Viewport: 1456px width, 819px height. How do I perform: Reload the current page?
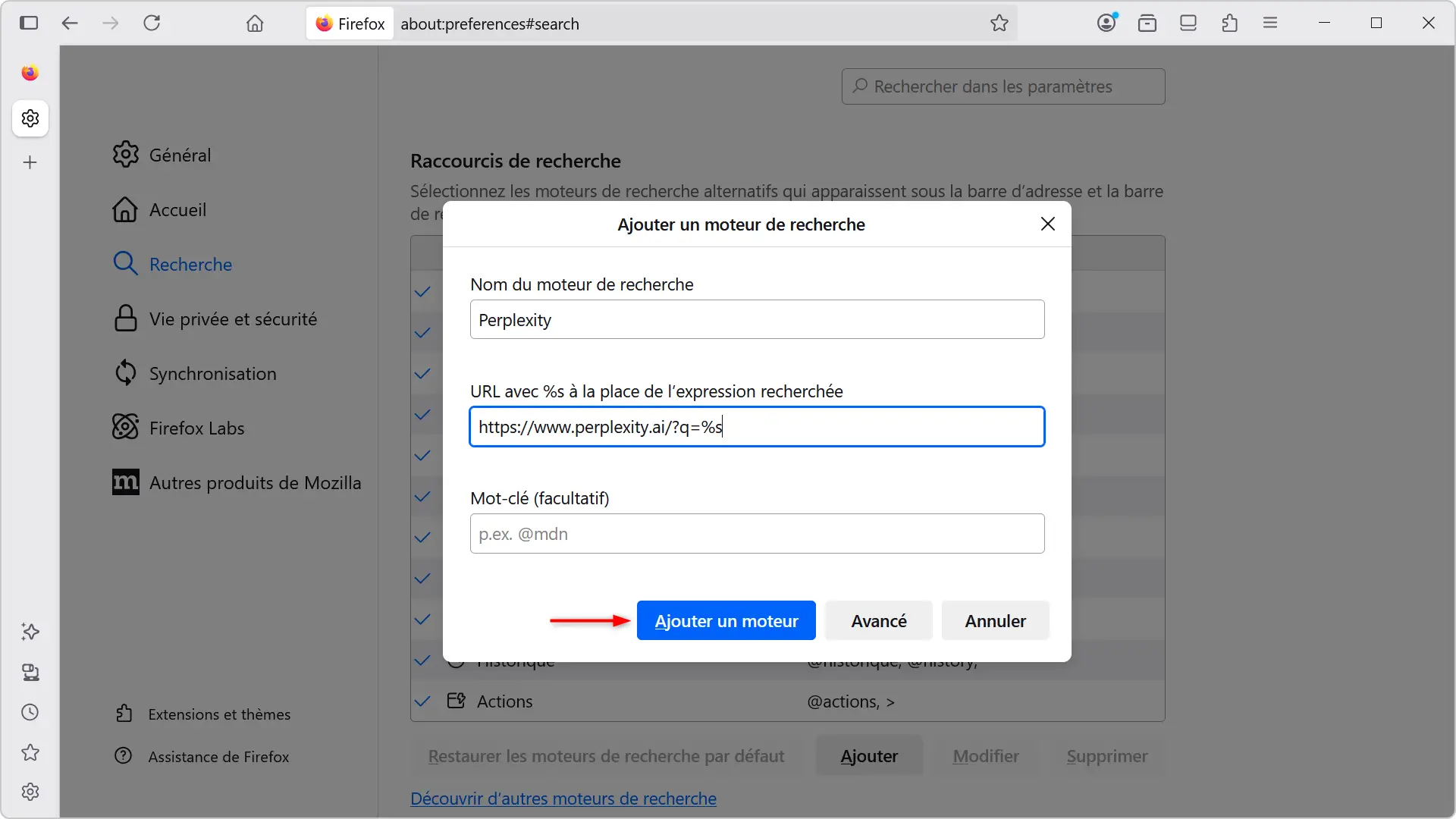152,23
